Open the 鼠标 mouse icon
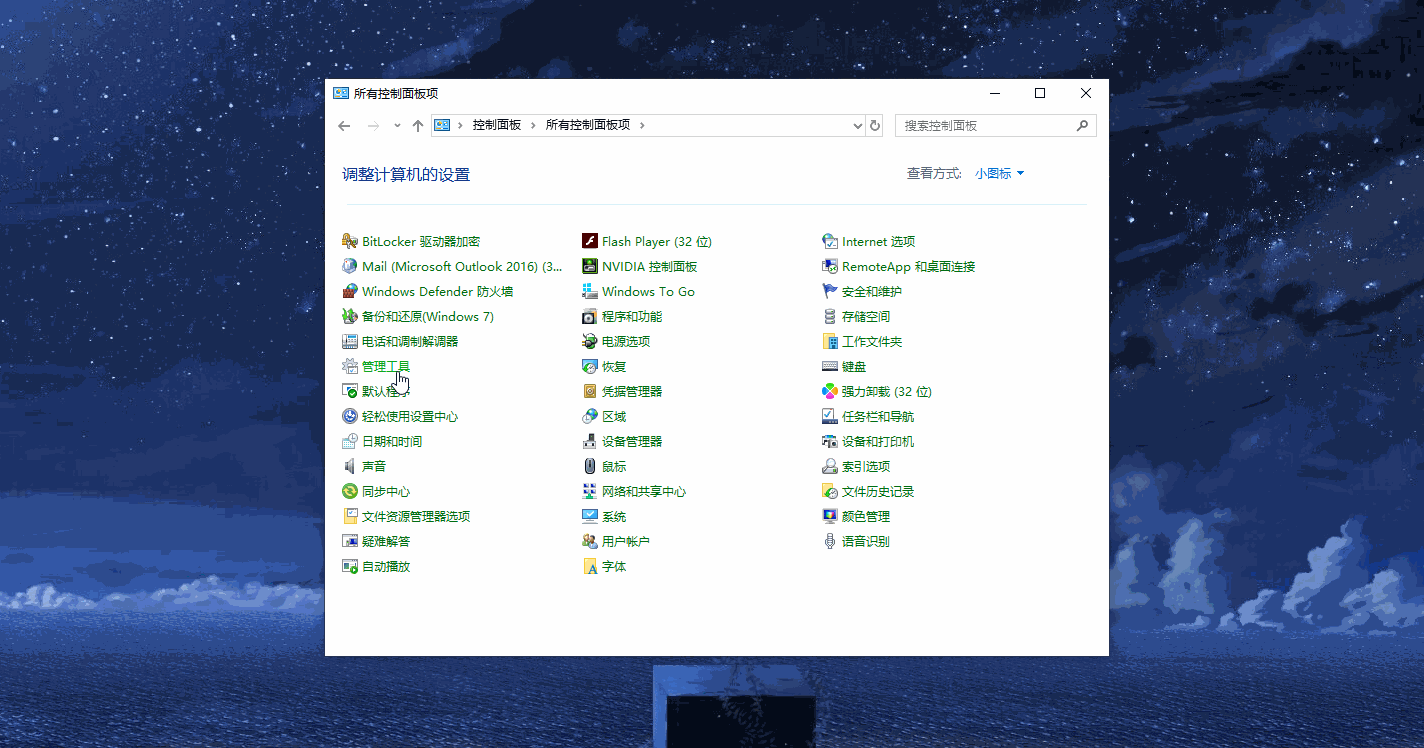 590,466
